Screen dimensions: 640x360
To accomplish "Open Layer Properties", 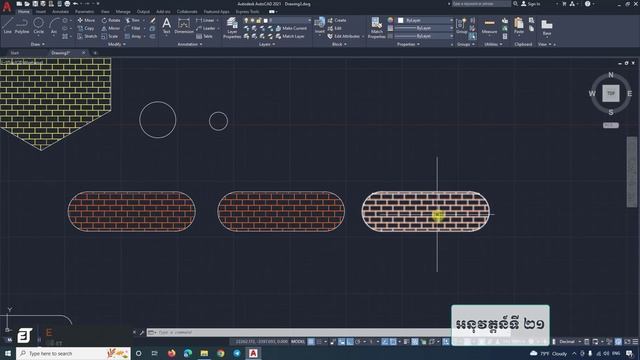I will pyautogui.click(x=232, y=28).
